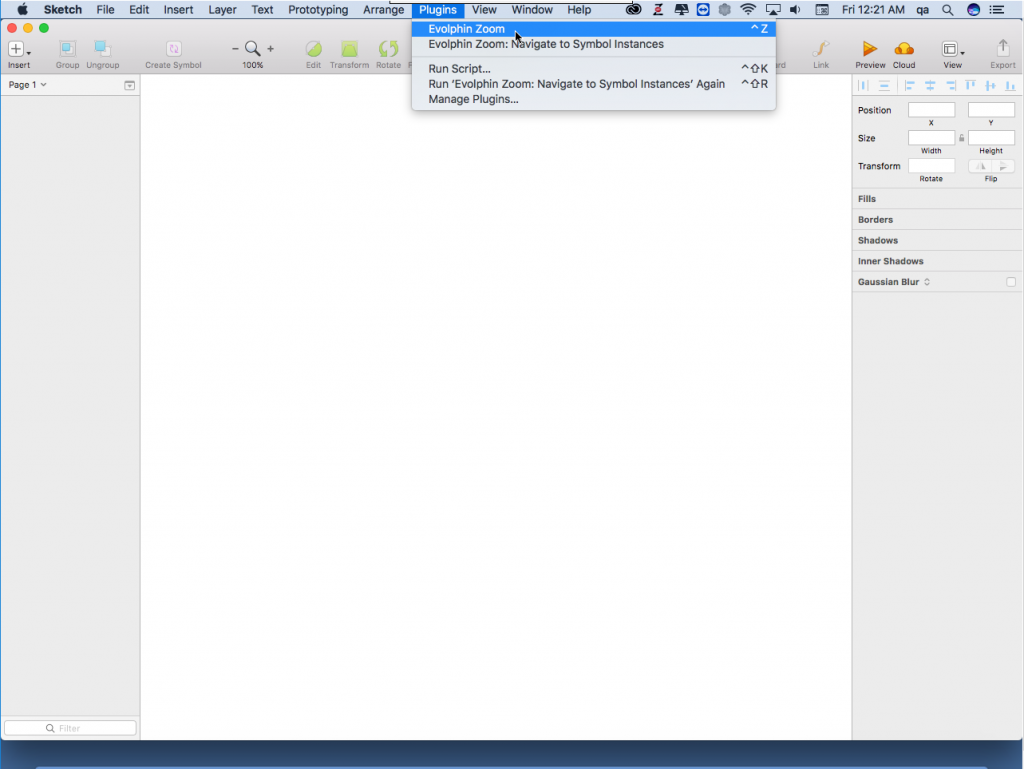Open the Insert menu in menu bar

178,10
